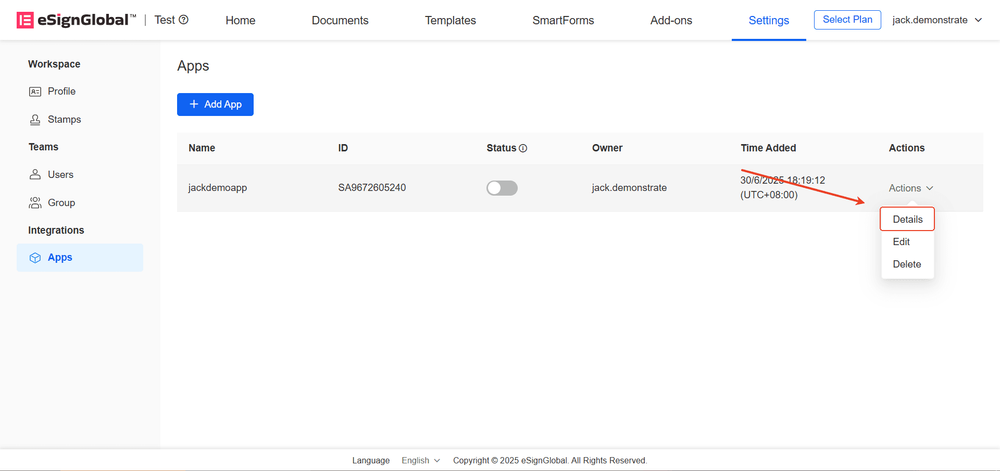Click the eSignGlobal logo icon

pos(23,20)
